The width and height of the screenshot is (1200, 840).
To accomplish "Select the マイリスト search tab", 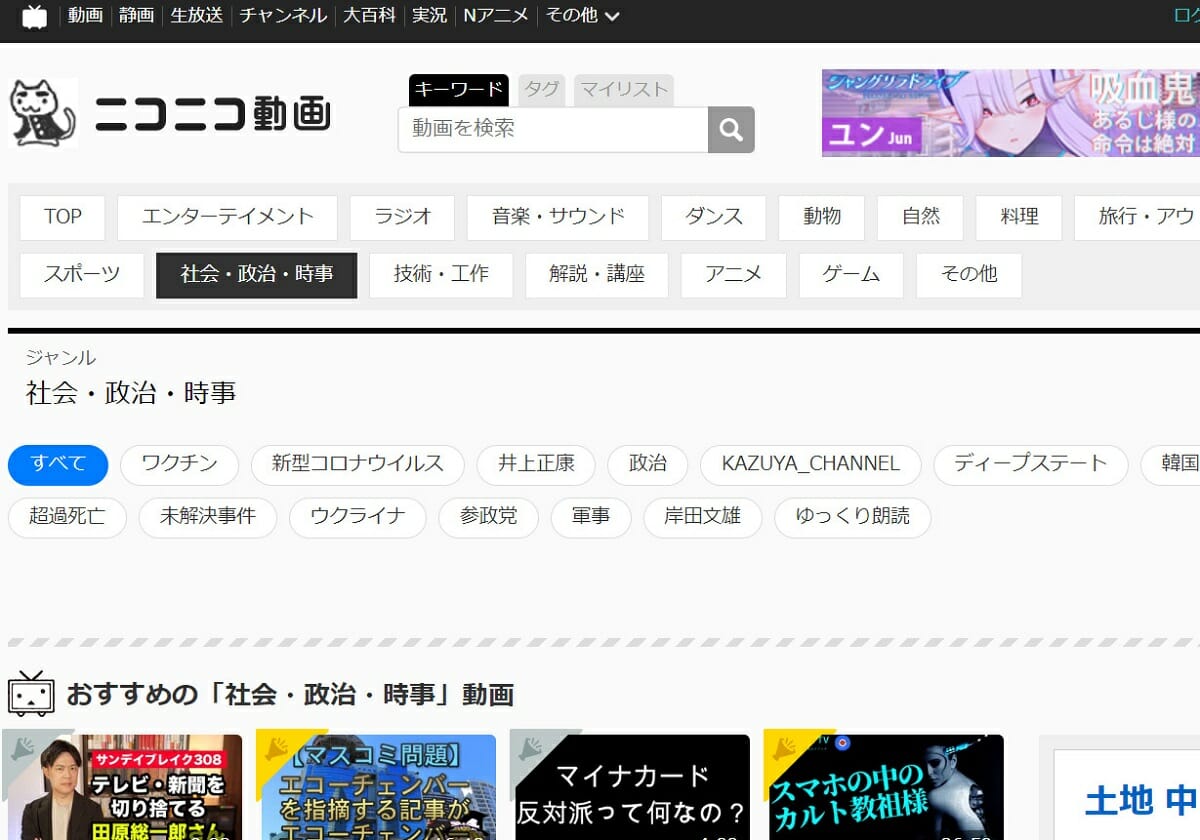I will 624,90.
